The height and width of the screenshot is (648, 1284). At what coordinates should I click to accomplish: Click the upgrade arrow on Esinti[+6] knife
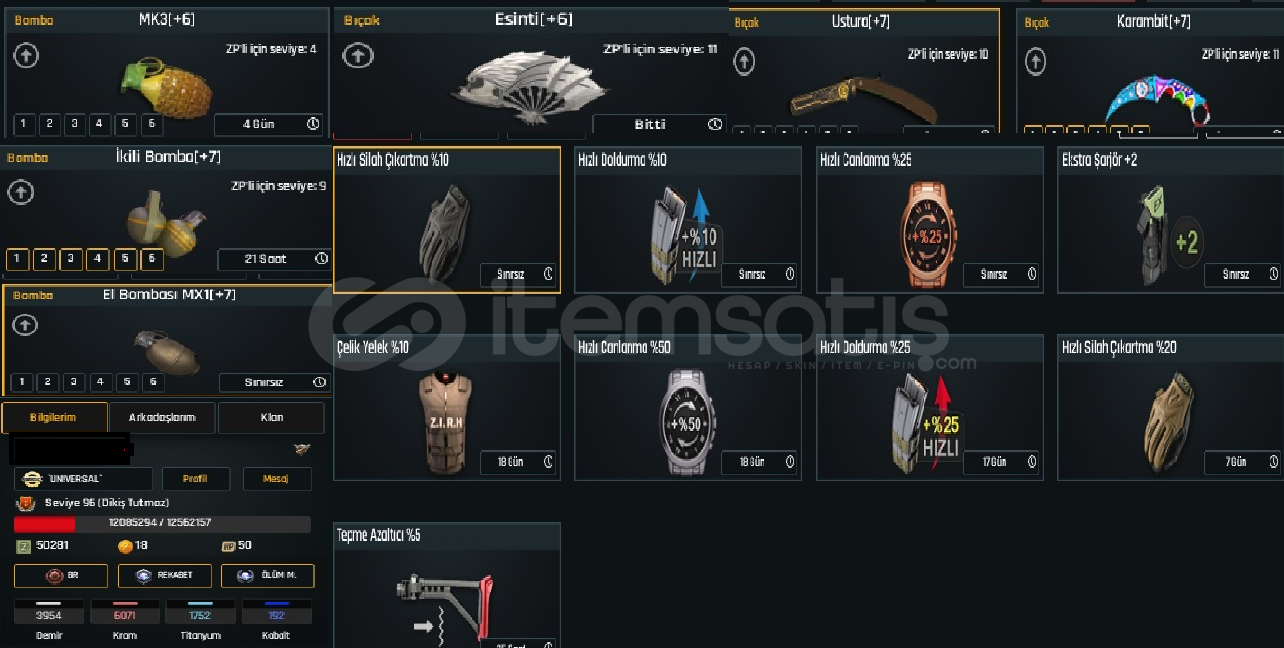357,56
